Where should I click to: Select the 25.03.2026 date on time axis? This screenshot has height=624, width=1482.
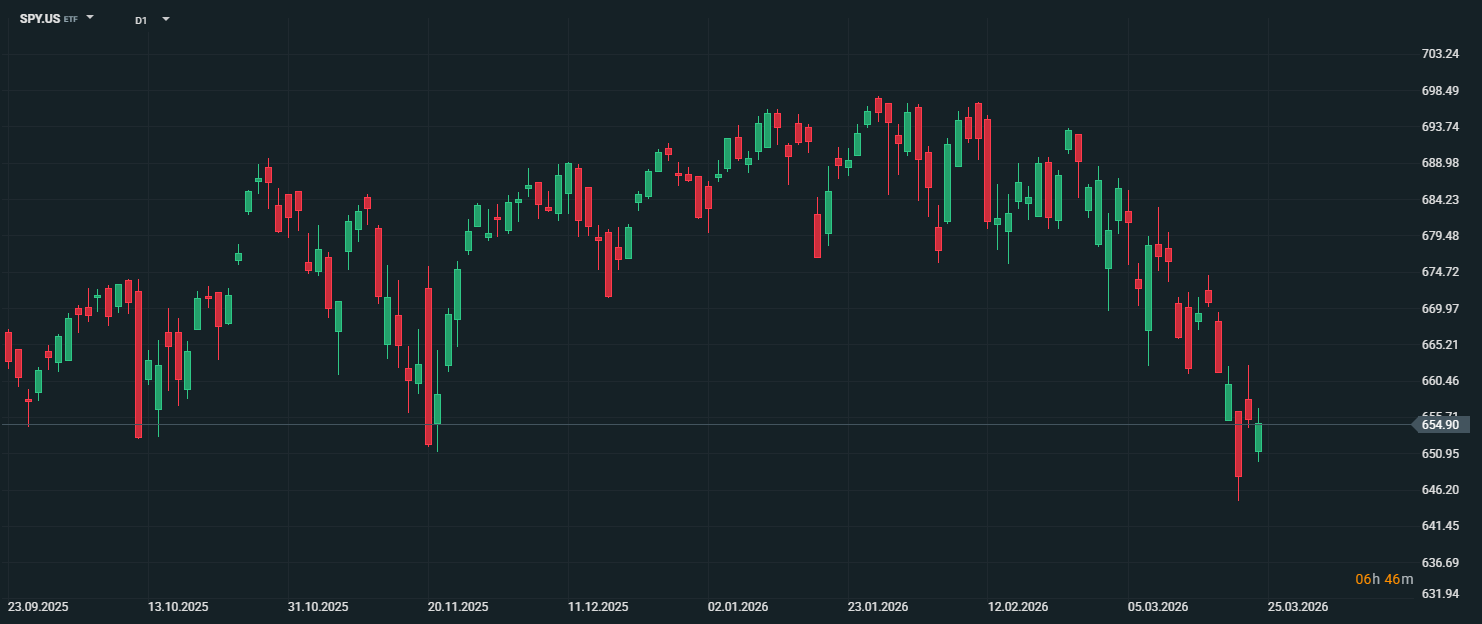(x=1298, y=607)
